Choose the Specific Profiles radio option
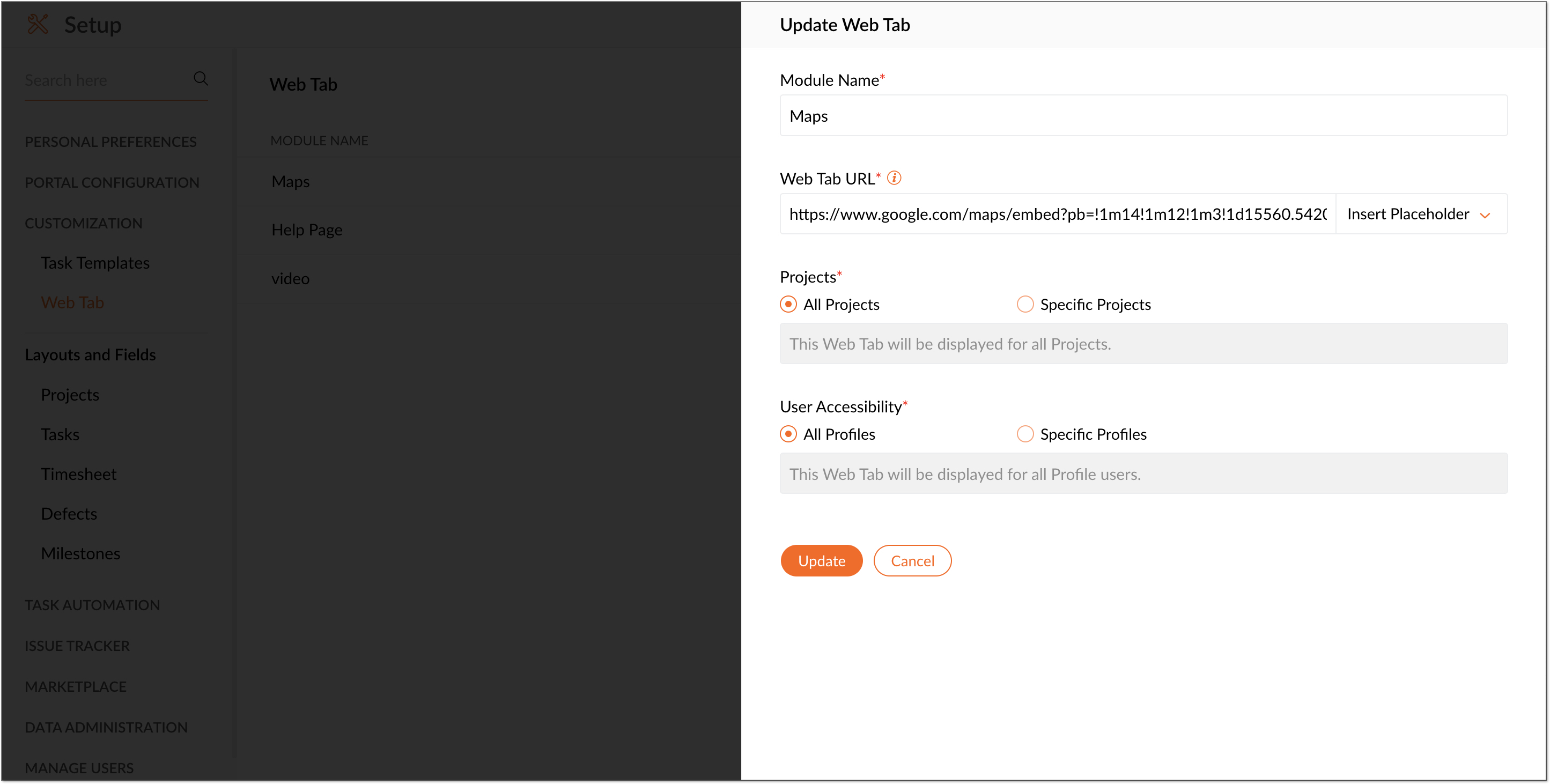 point(1025,434)
